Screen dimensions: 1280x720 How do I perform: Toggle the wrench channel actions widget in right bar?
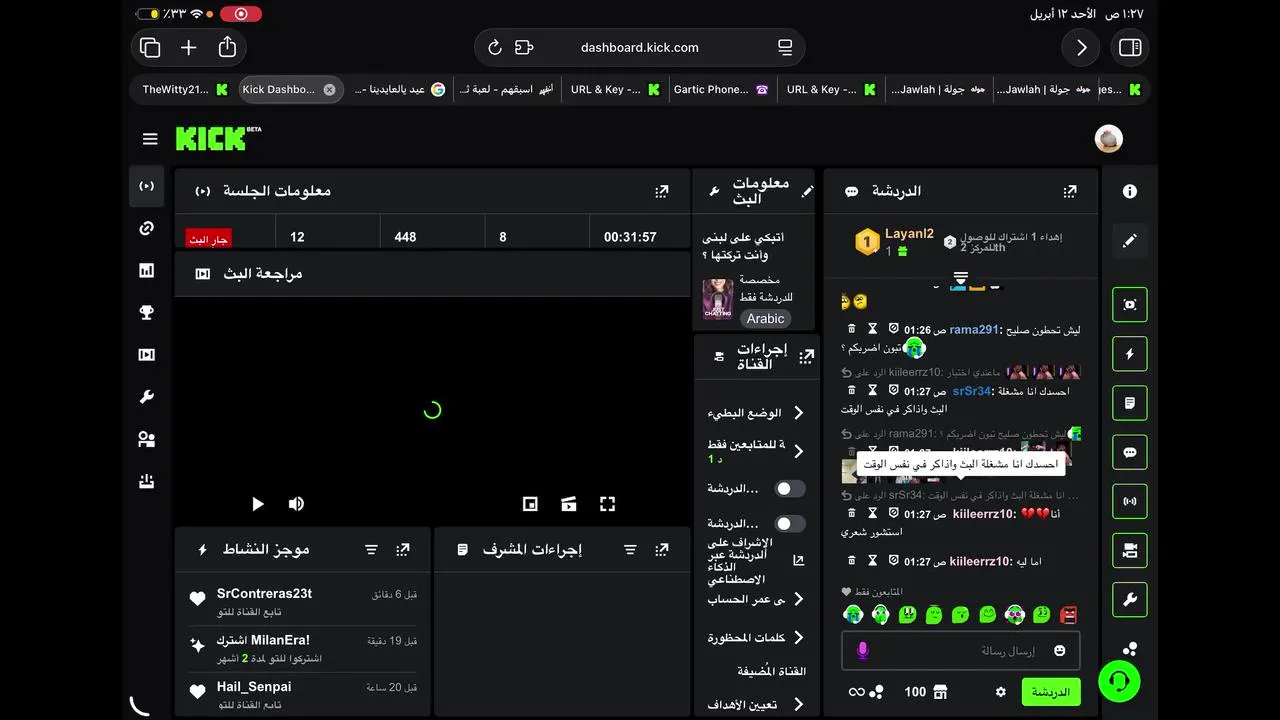1130,599
